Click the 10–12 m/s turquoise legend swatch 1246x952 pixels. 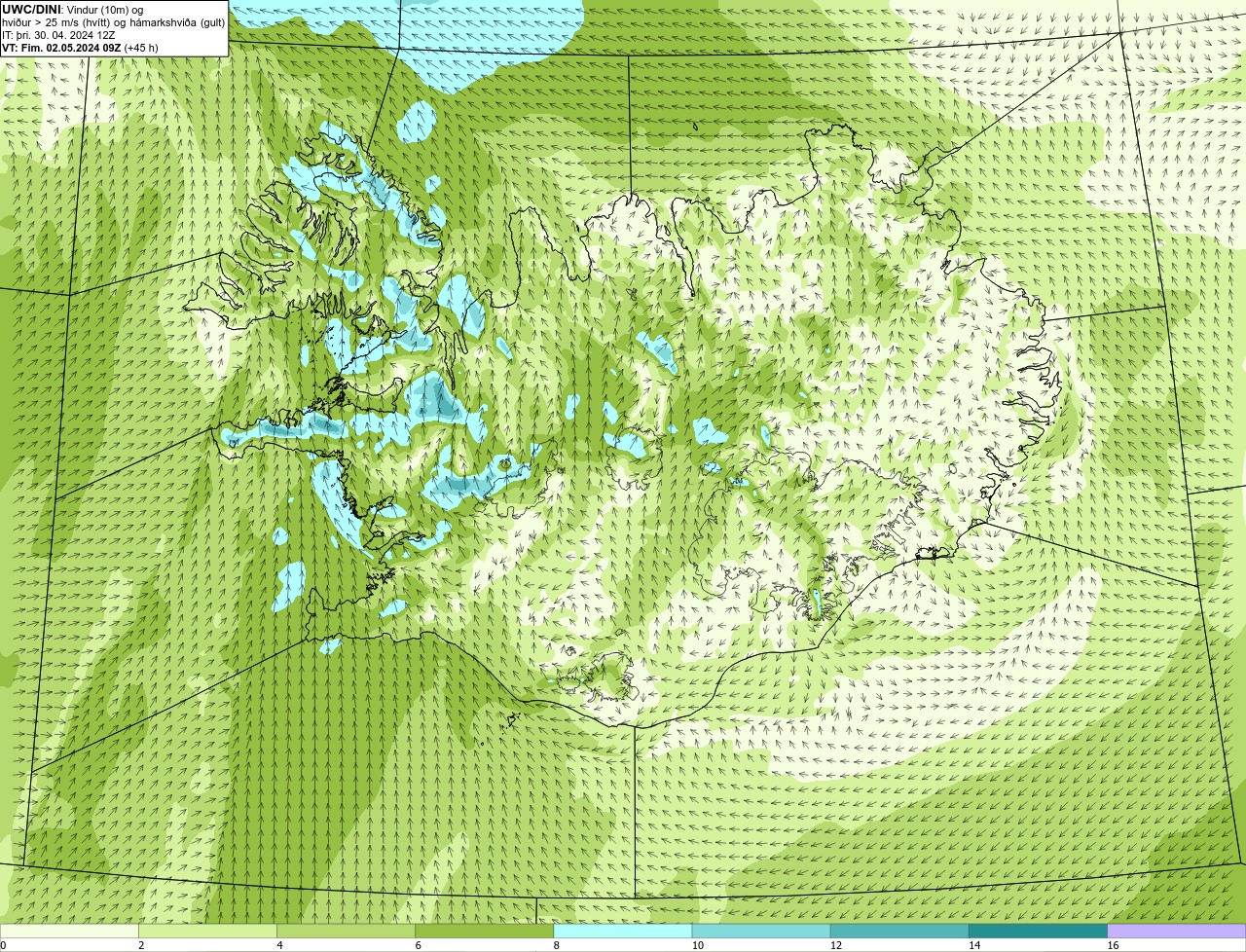[x=761, y=931]
